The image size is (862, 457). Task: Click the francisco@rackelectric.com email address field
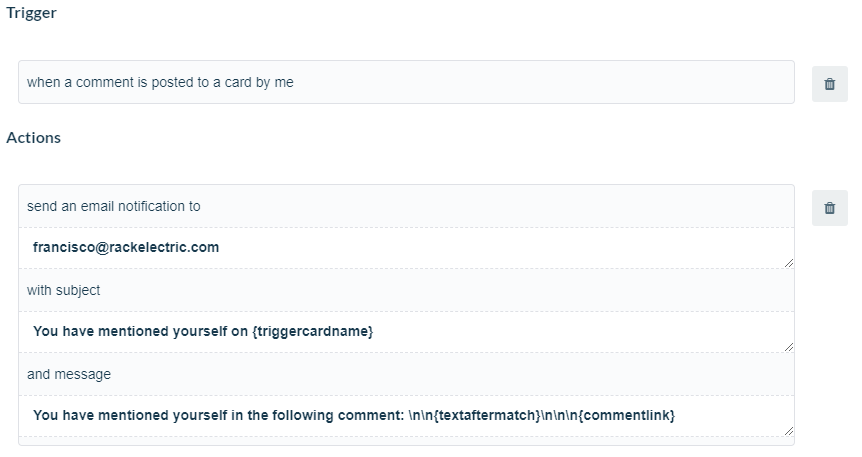click(x=406, y=248)
